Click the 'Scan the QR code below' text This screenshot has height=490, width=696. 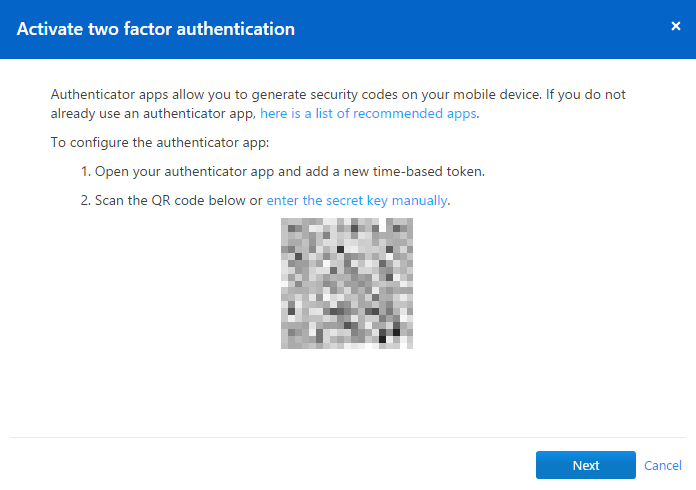[x=170, y=201]
